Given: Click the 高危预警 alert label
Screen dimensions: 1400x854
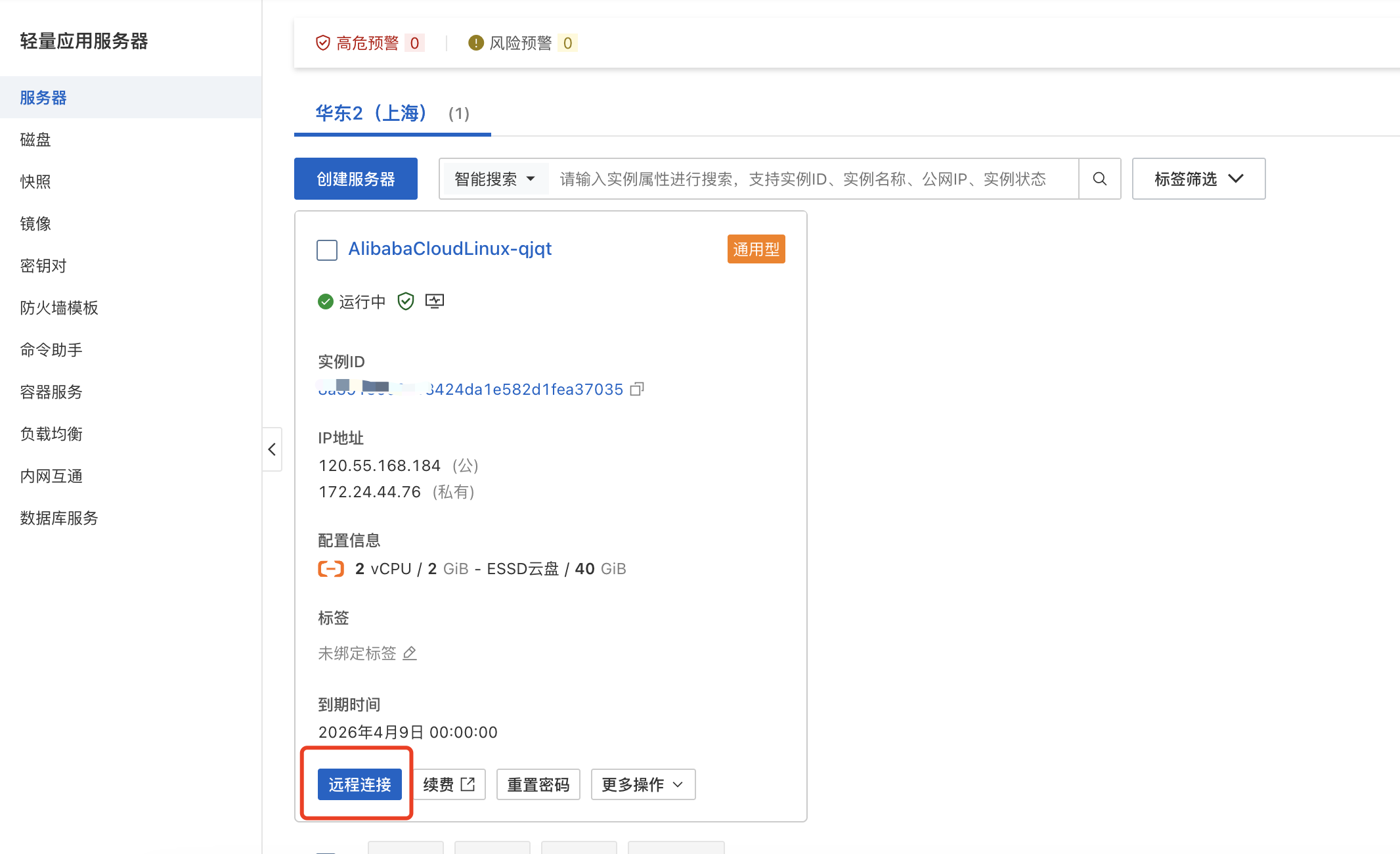Looking at the screenshot, I should pos(368,43).
